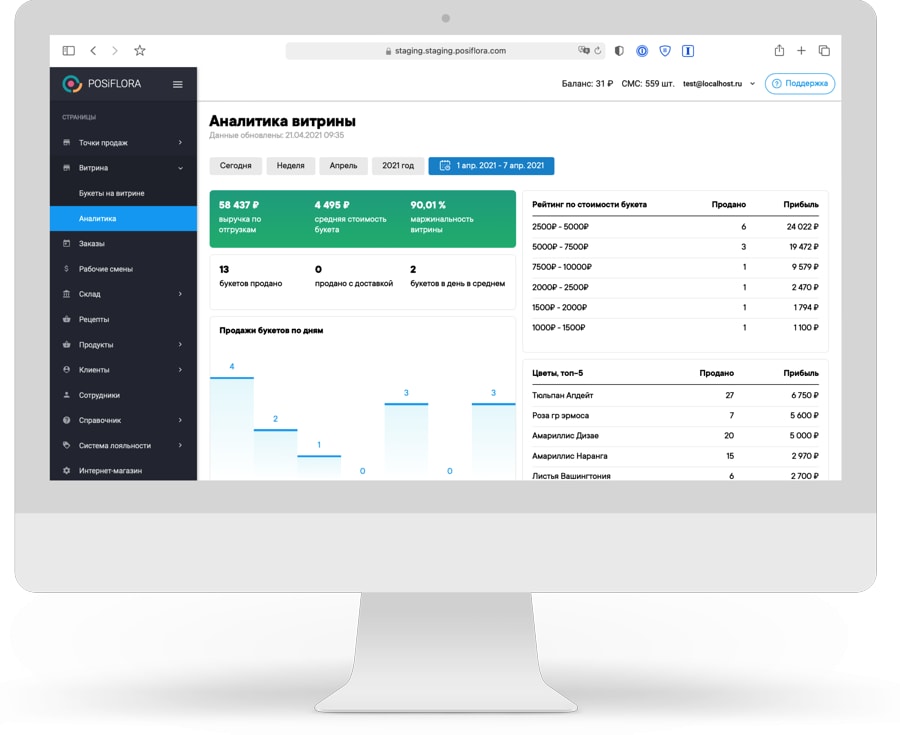Expand the Справочник chevron
This screenshot has height=735, width=900.
(x=180, y=420)
